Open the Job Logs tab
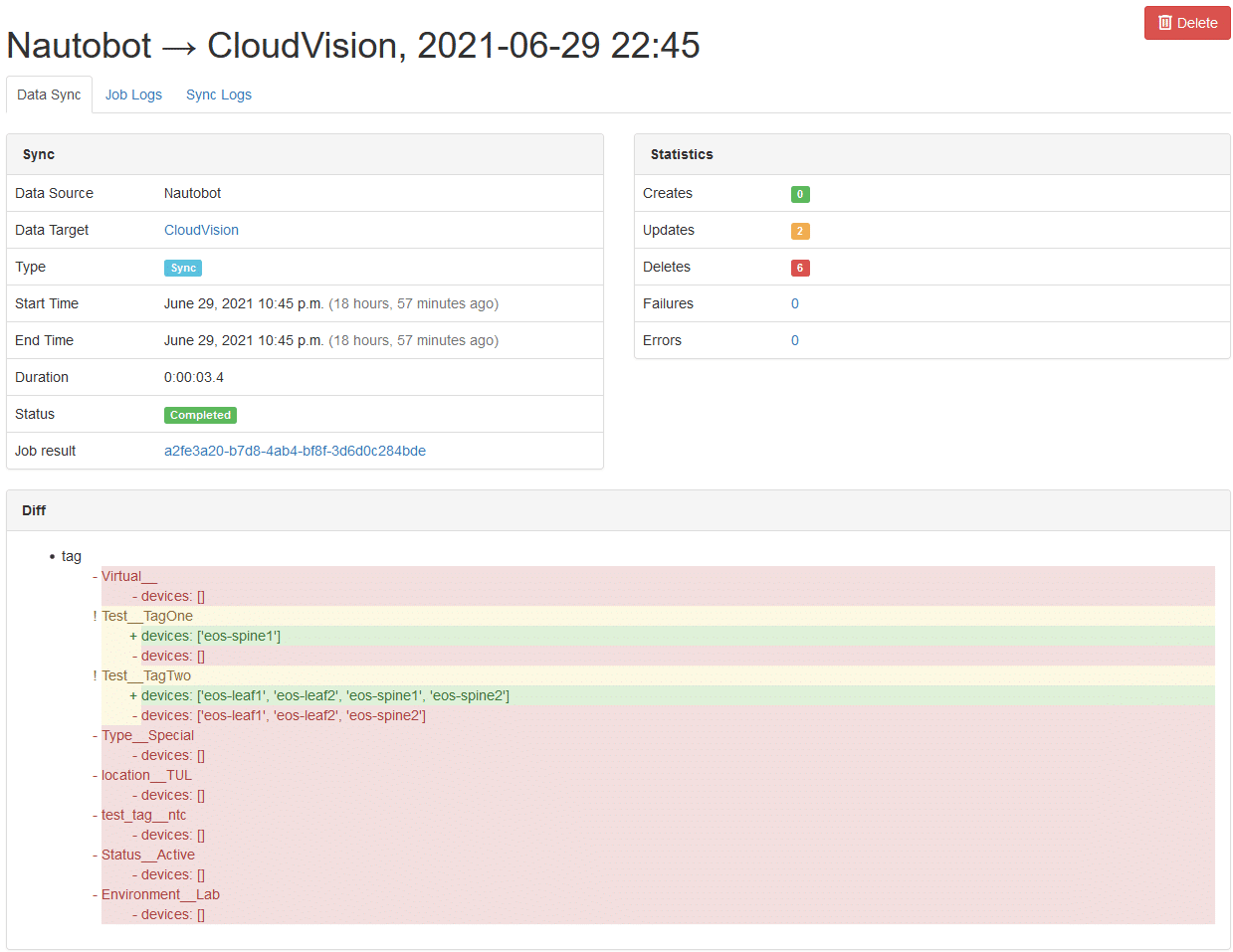 (133, 95)
